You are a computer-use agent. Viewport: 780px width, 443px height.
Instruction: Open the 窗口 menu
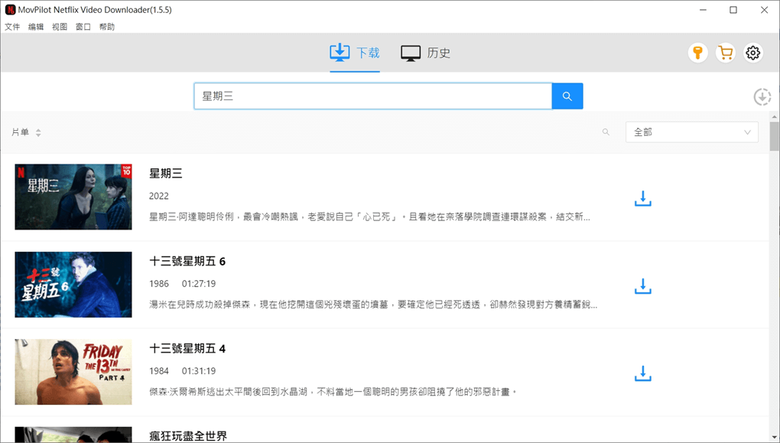click(x=83, y=27)
